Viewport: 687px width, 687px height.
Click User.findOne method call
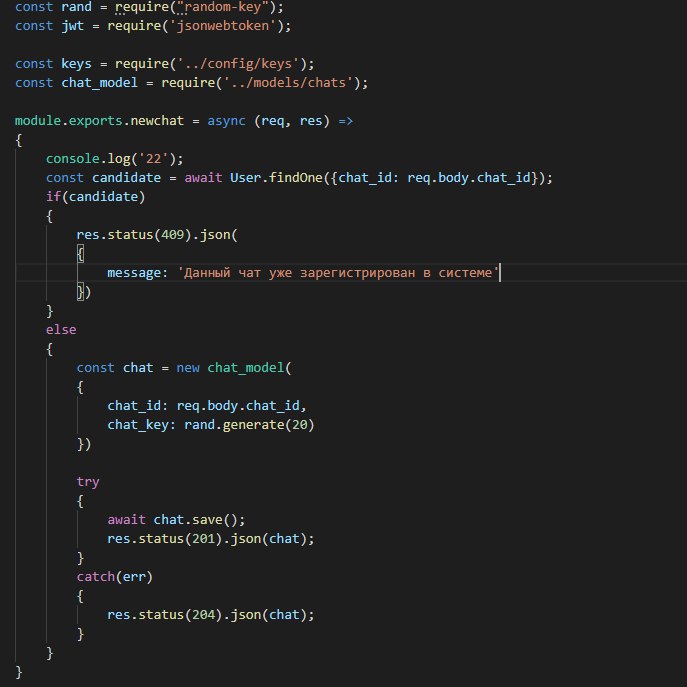[x=276, y=177]
